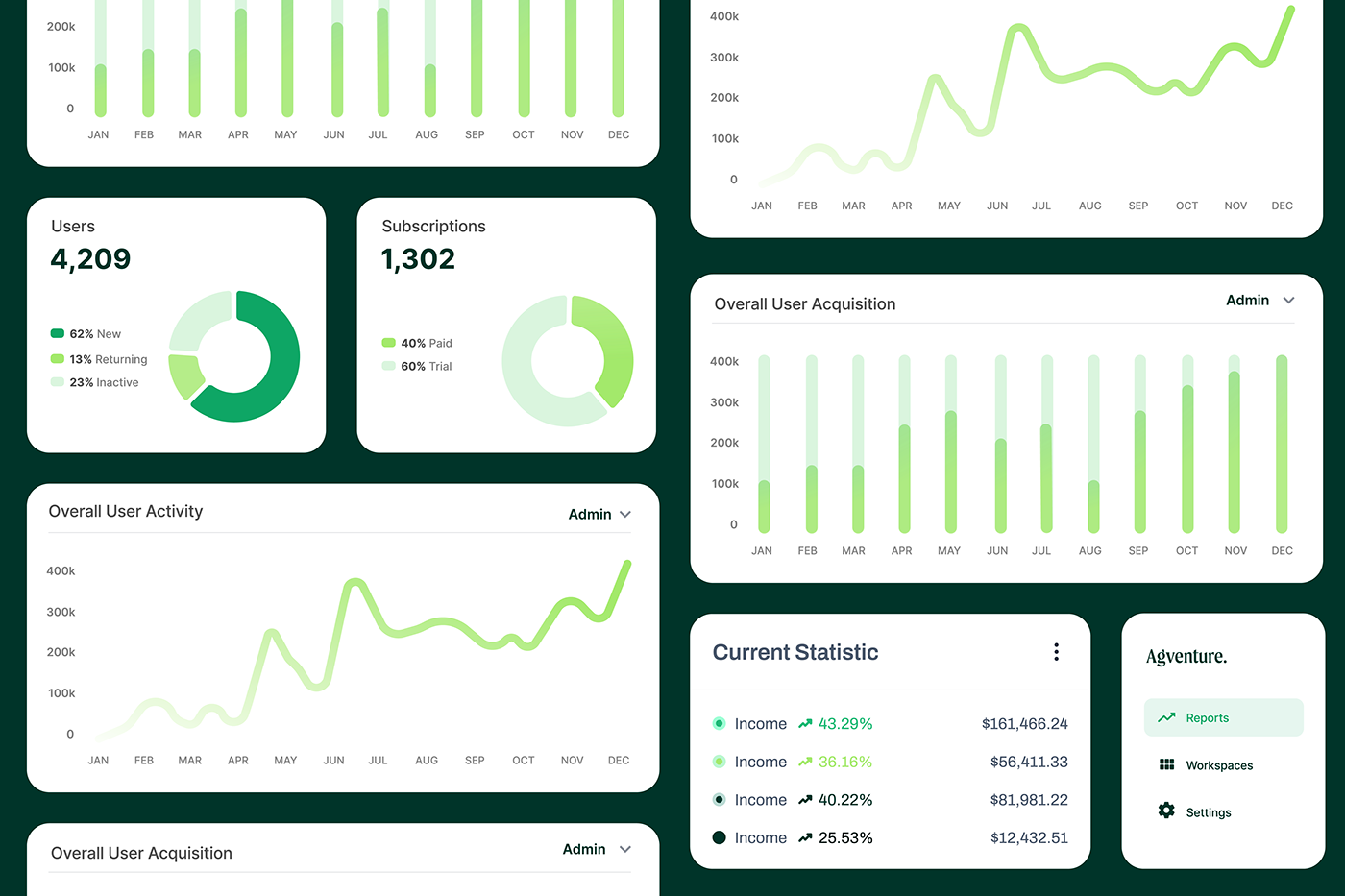Click the 1,302 subscriptions value
The width and height of the screenshot is (1345, 896).
[x=418, y=259]
